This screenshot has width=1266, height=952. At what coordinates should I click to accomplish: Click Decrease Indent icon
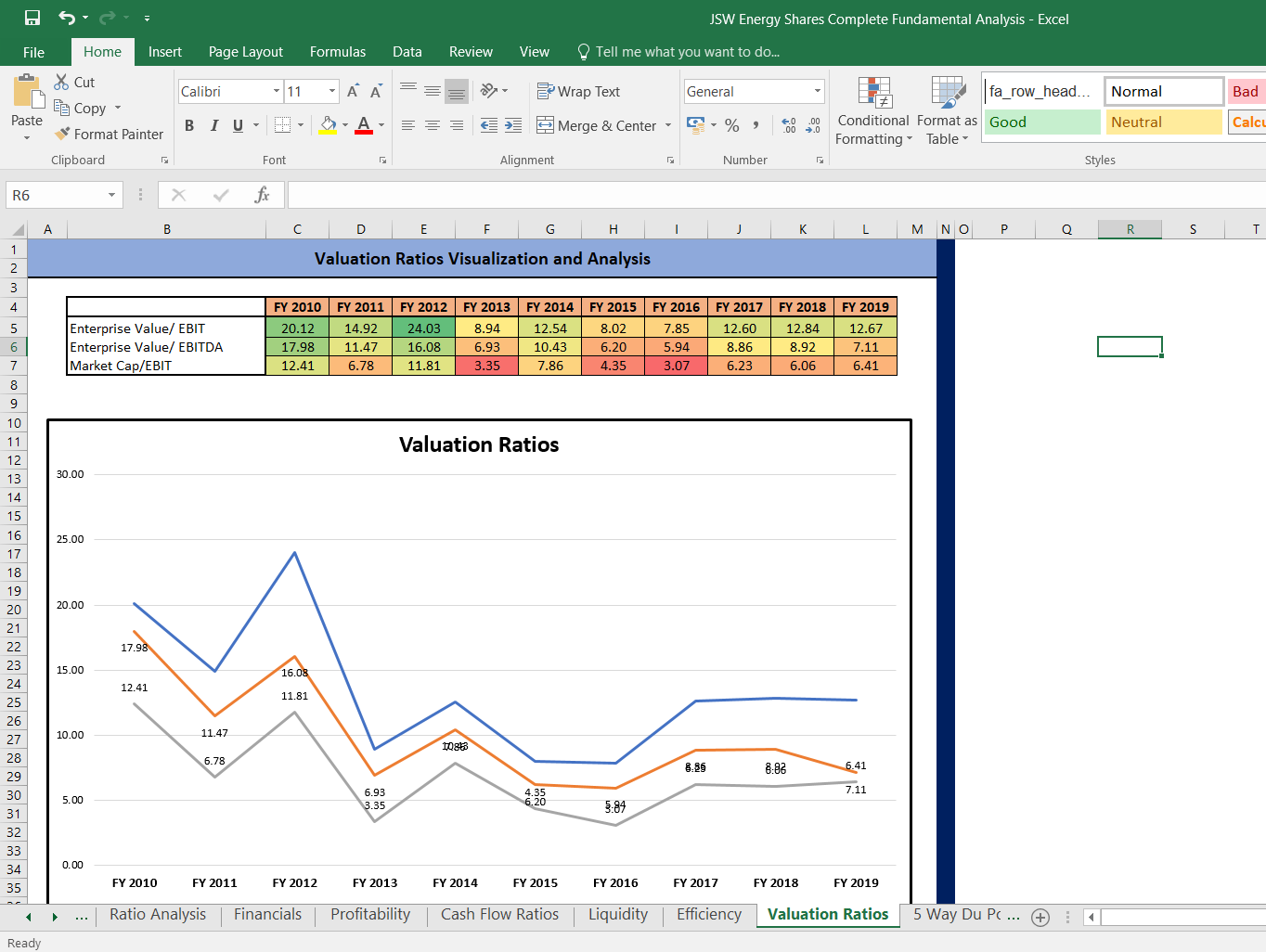489,125
